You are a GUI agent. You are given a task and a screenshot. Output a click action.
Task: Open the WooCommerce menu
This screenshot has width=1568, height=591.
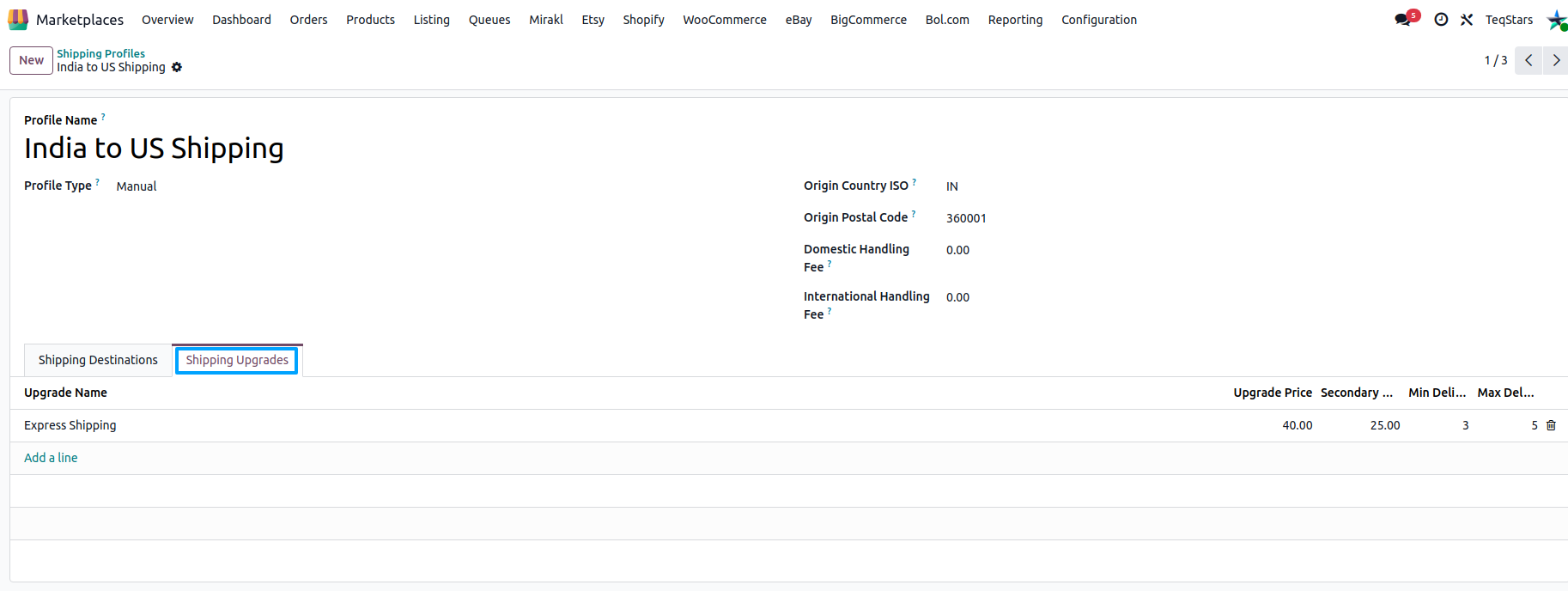725,19
